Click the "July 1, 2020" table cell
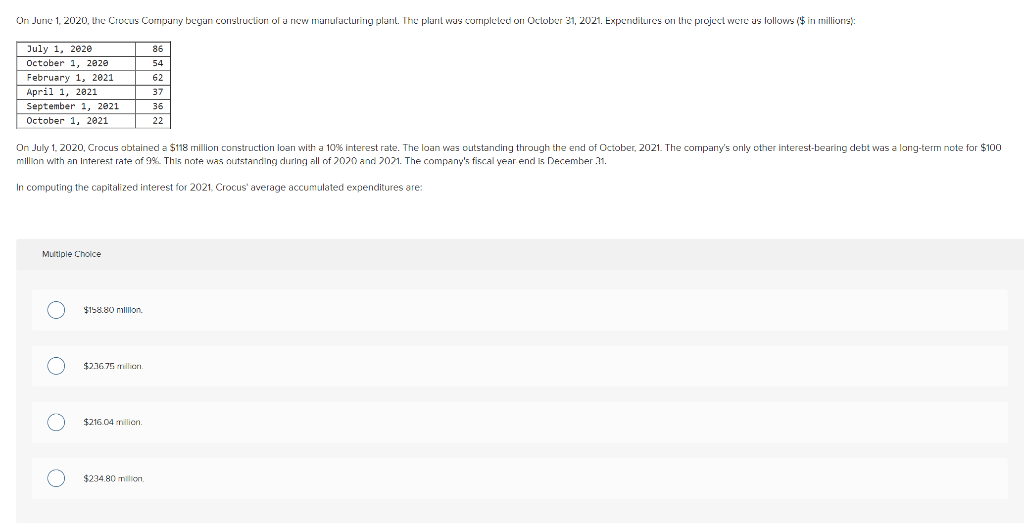The image size is (1024, 523). [x=76, y=49]
